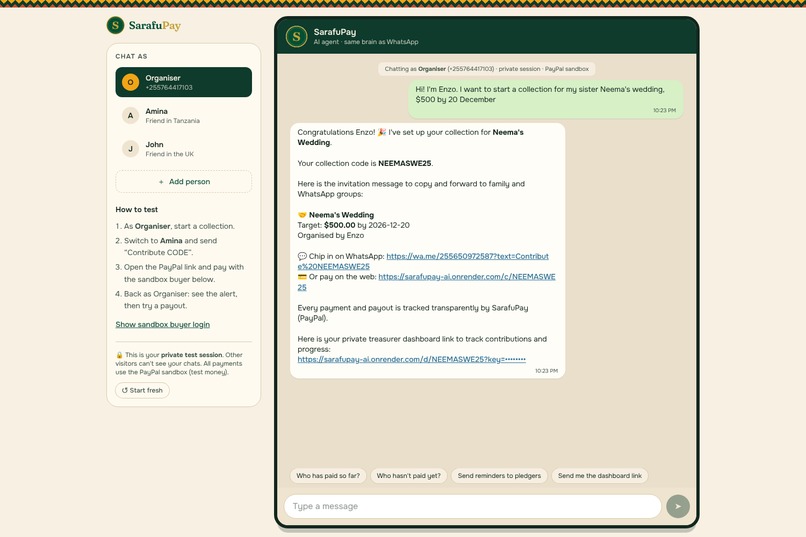This screenshot has width=806, height=537.
Task: Switch chat persona to Organiser
Action: point(184,82)
